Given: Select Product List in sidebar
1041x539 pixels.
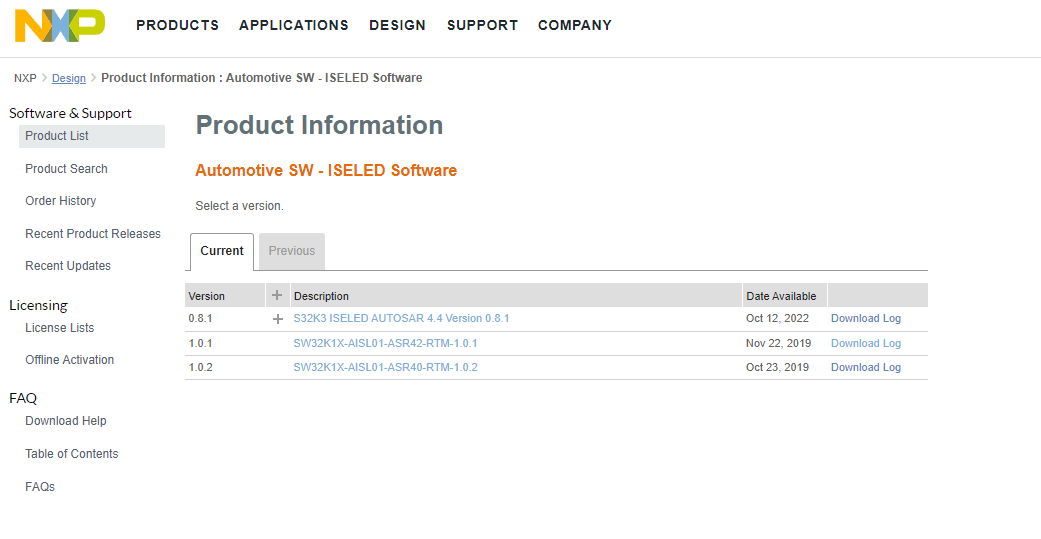Looking at the screenshot, I should tap(57, 136).
